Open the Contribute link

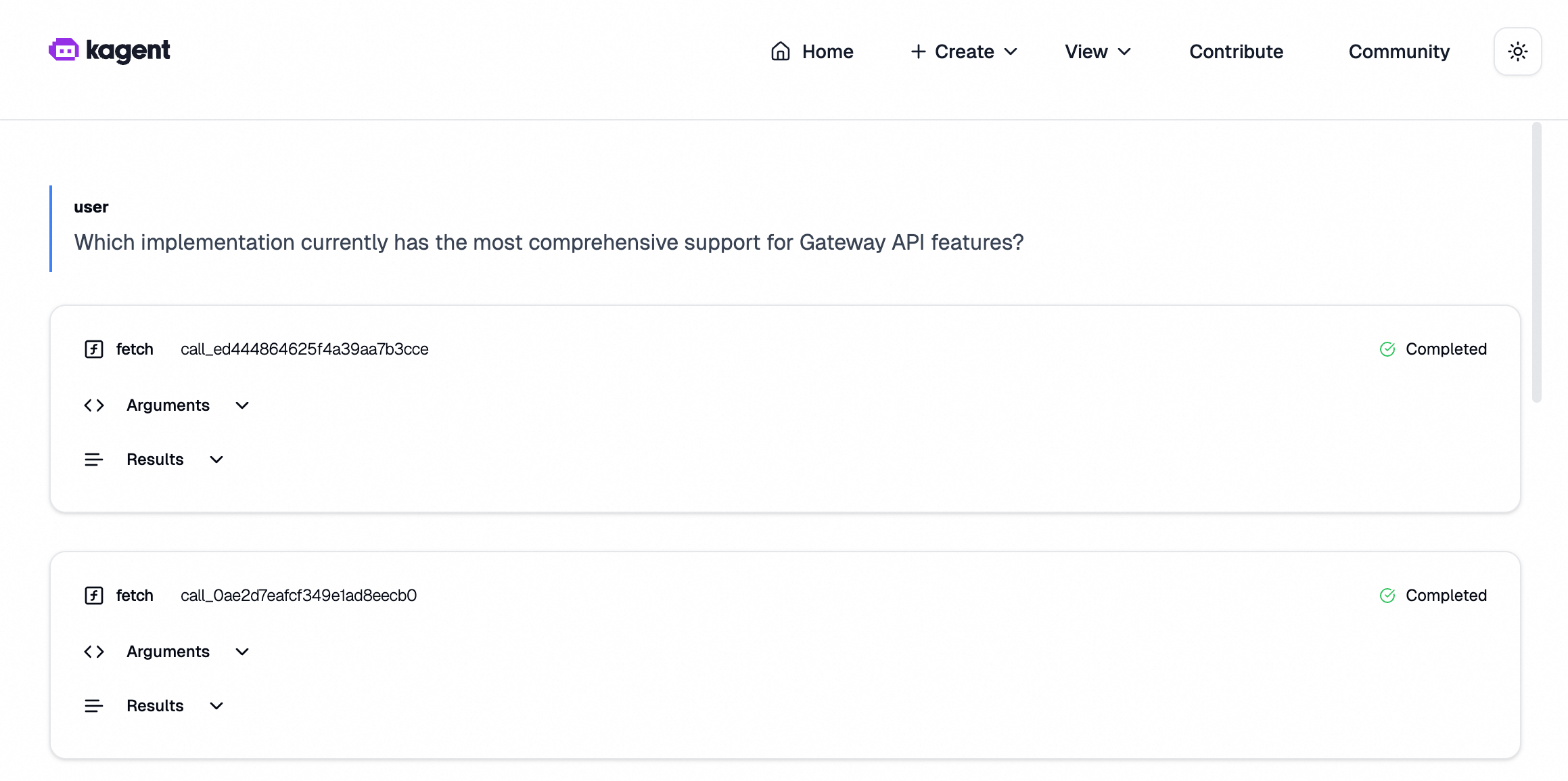pyautogui.click(x=1236, y=51)
